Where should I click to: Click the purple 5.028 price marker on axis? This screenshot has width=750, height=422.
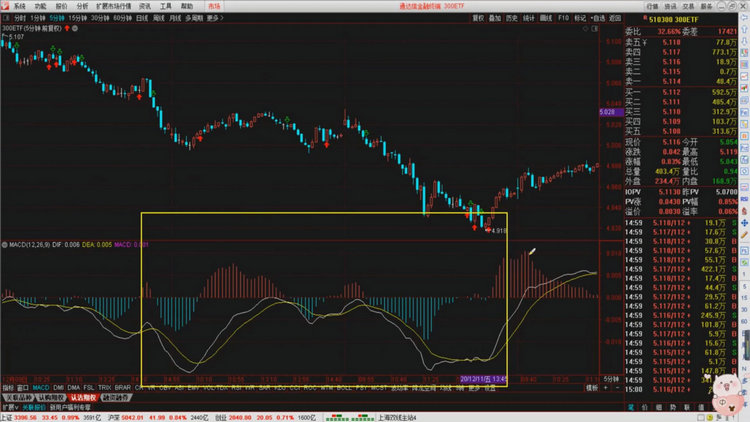[606, 112]
